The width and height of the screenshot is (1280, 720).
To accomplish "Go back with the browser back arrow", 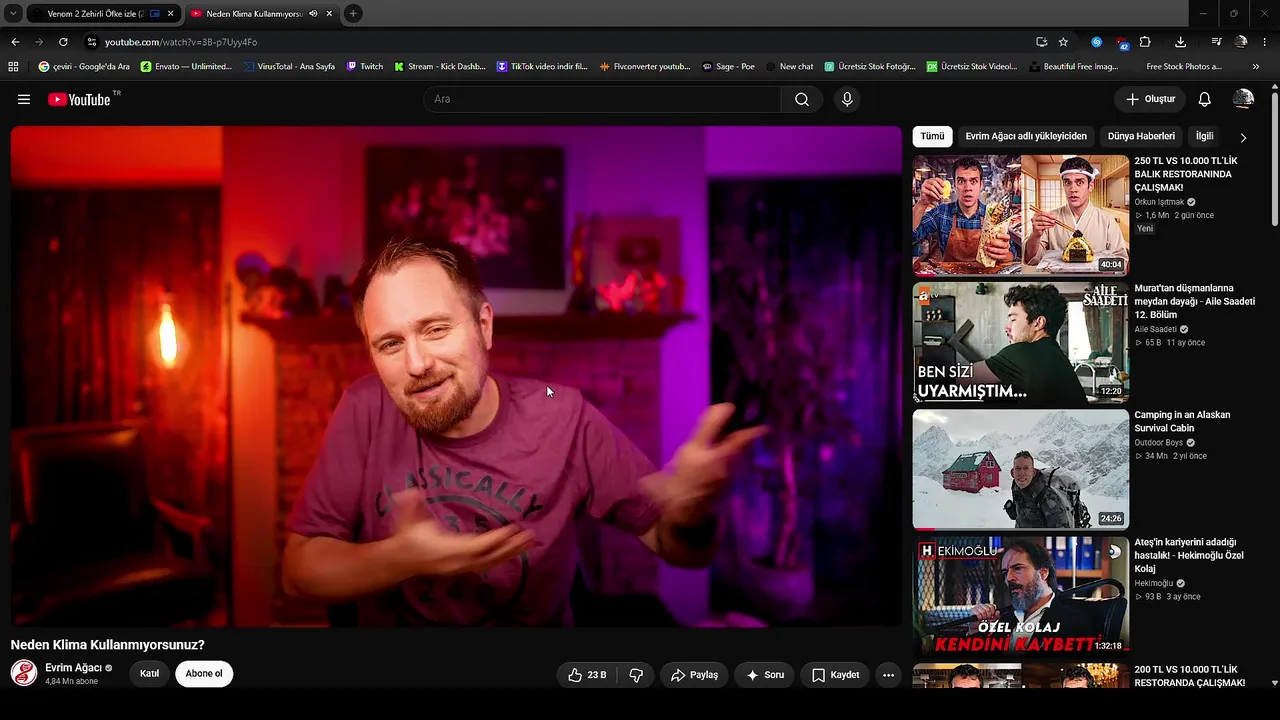I will 15,42.
